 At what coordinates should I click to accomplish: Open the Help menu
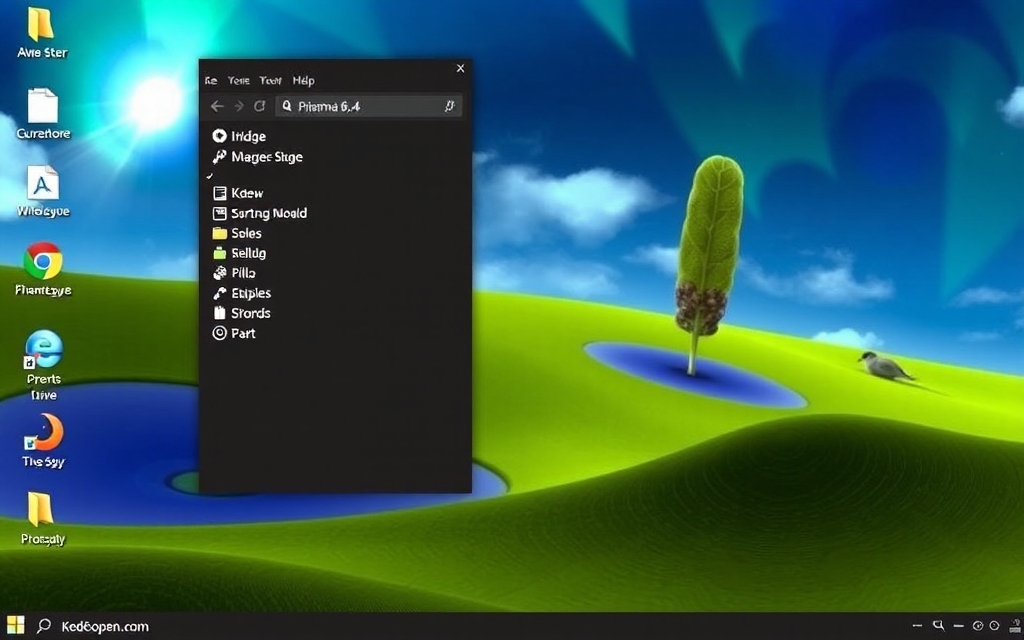(x=304, y=81)
